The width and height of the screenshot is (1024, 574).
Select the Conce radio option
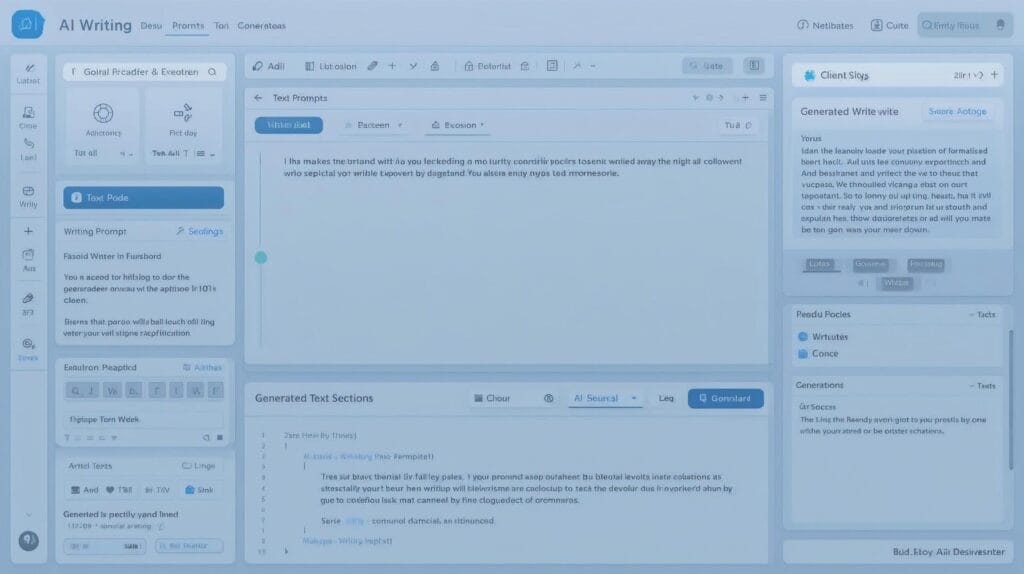pyautogui.click(x=802, y=354)
